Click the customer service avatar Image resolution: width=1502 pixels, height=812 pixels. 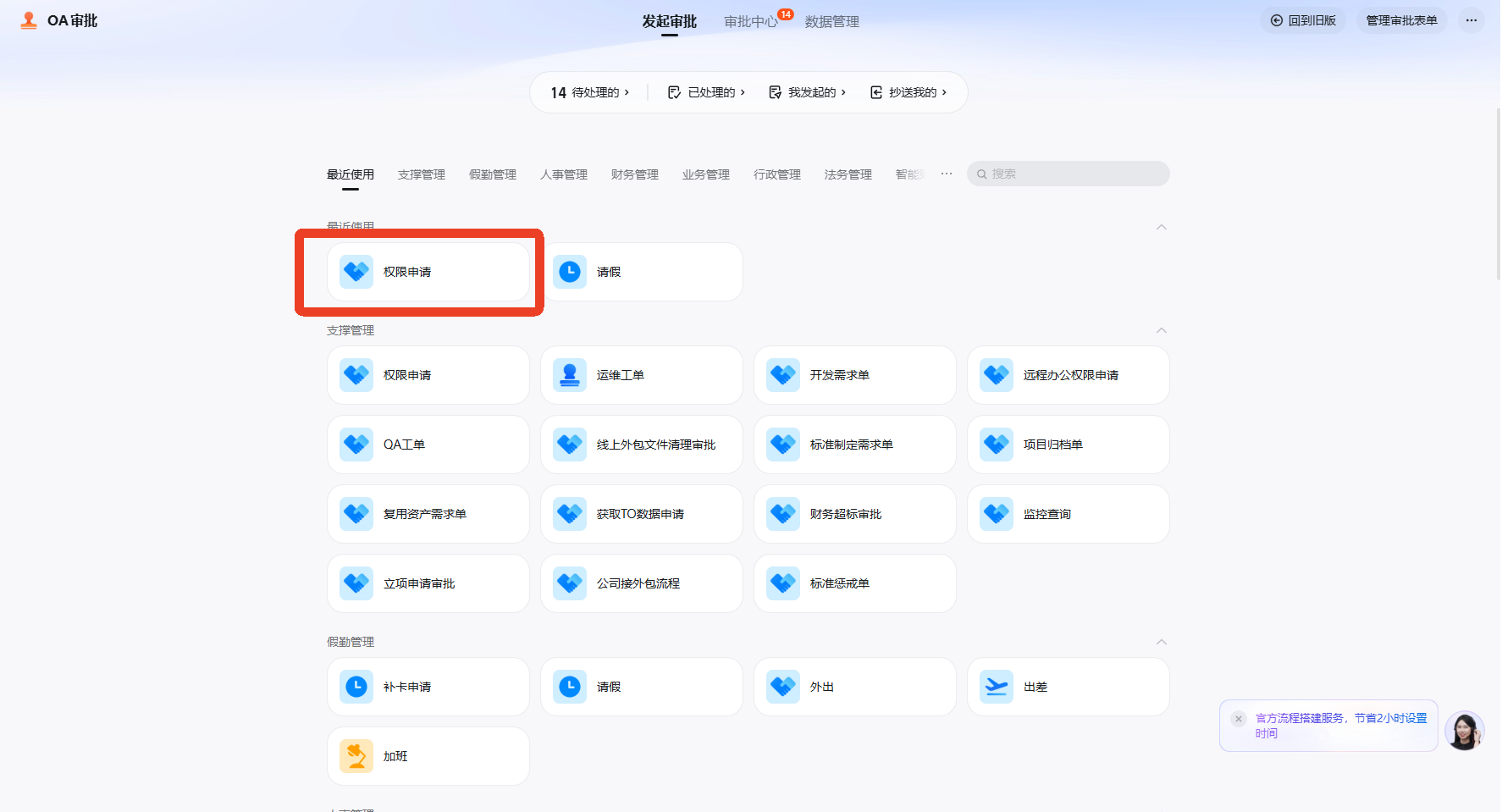1464,731
